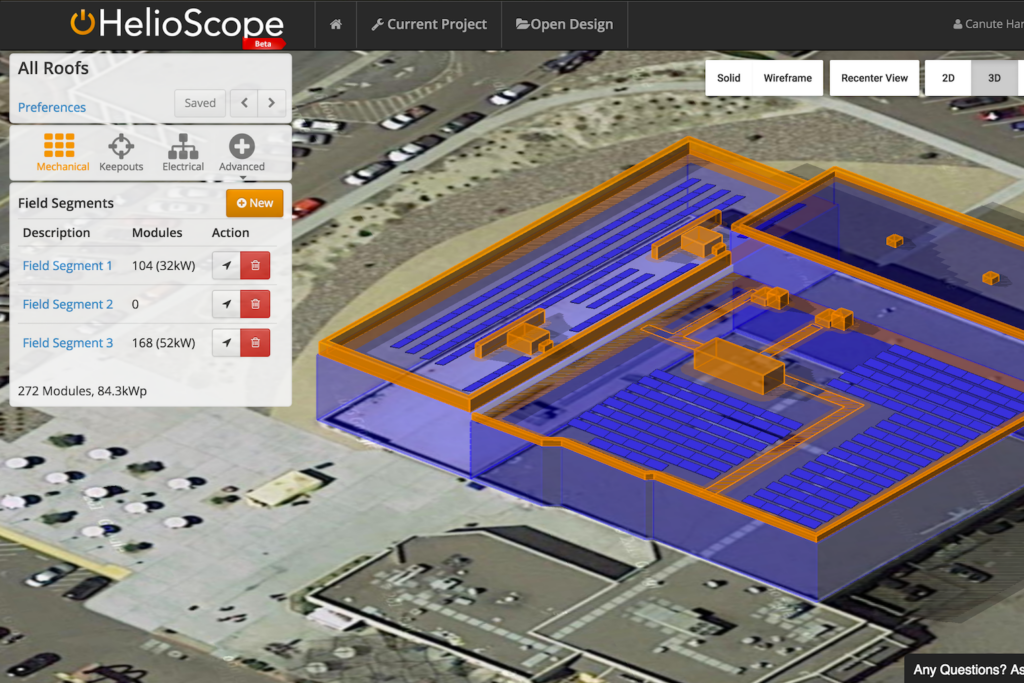
Task: Delete Field Segment 3 with trash icon
Action: pos(255,343)
